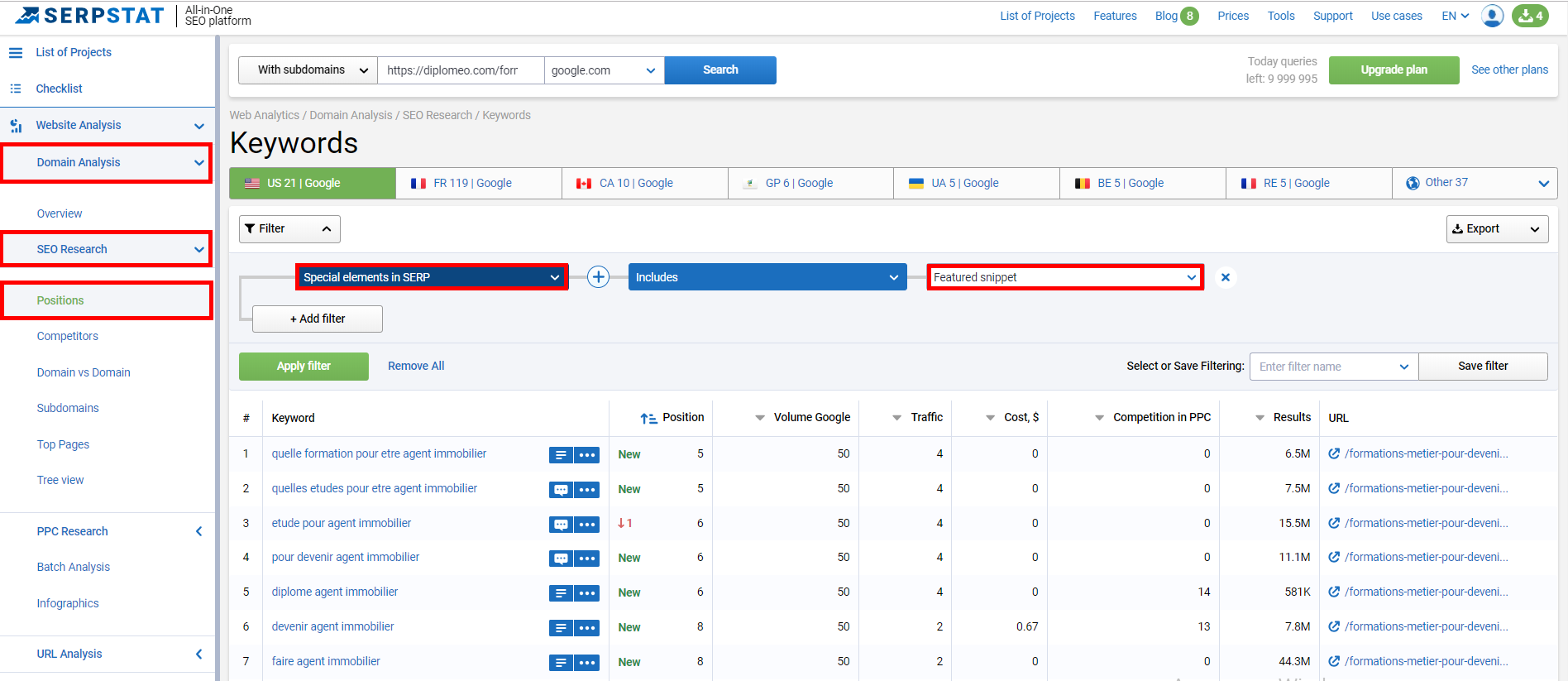1568x681 pixels.
Task: Click the domain URL input field
Action: 461,70
